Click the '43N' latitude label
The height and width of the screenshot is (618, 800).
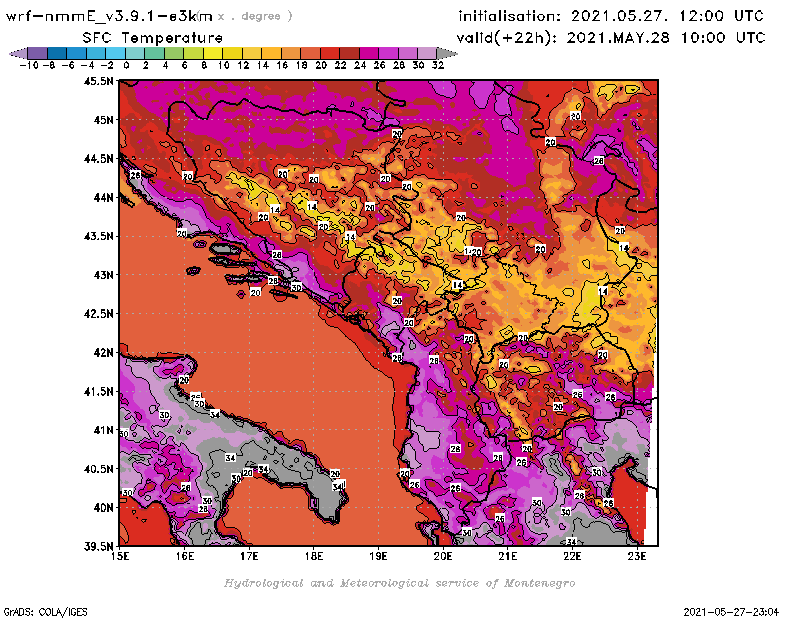pyautogui.click(x=104, y=275)
